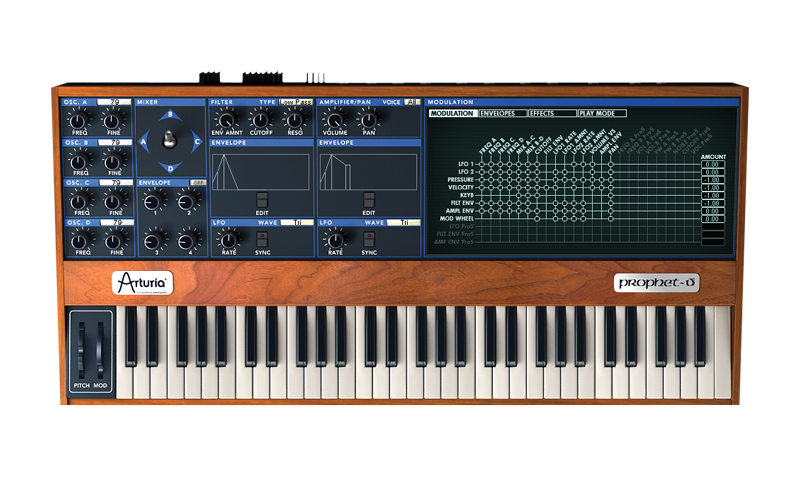The width and height of the screenshot is (800, 478).
Task: Click the OSC. D FREQ knob
Action: [x=81, y=242]
